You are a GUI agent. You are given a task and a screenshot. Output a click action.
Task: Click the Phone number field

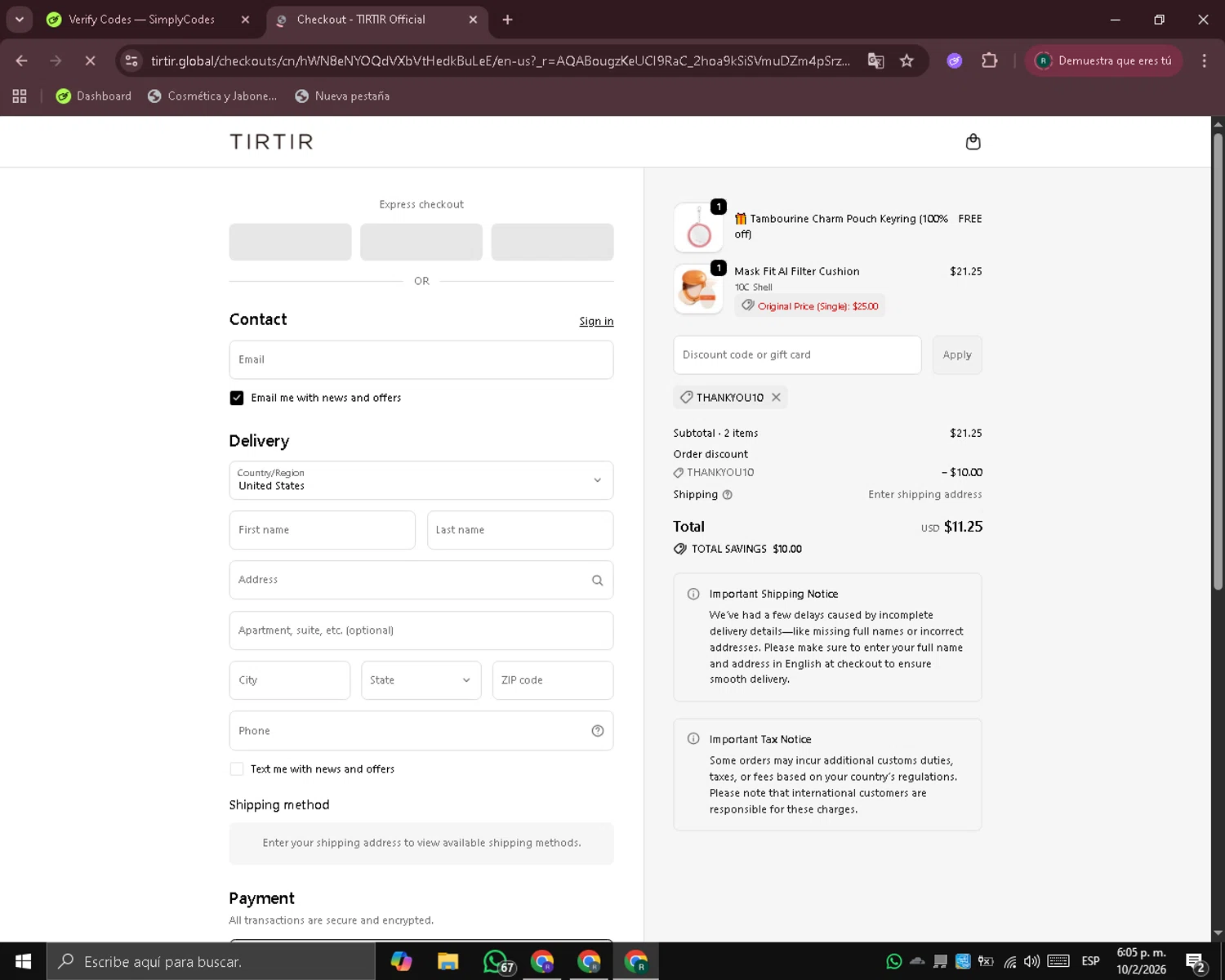coord(421,731)
